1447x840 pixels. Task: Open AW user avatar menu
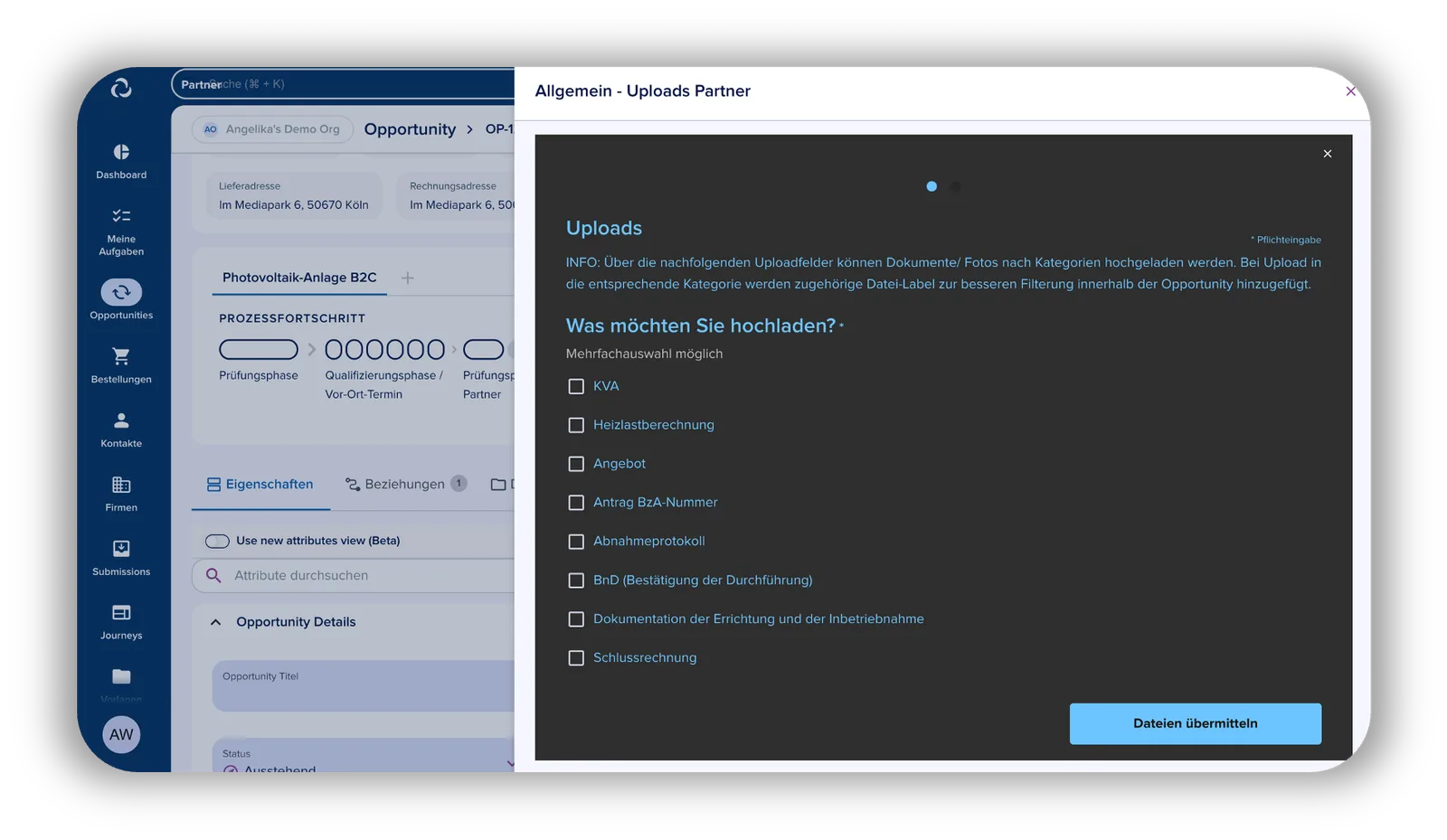coord(121,734)
